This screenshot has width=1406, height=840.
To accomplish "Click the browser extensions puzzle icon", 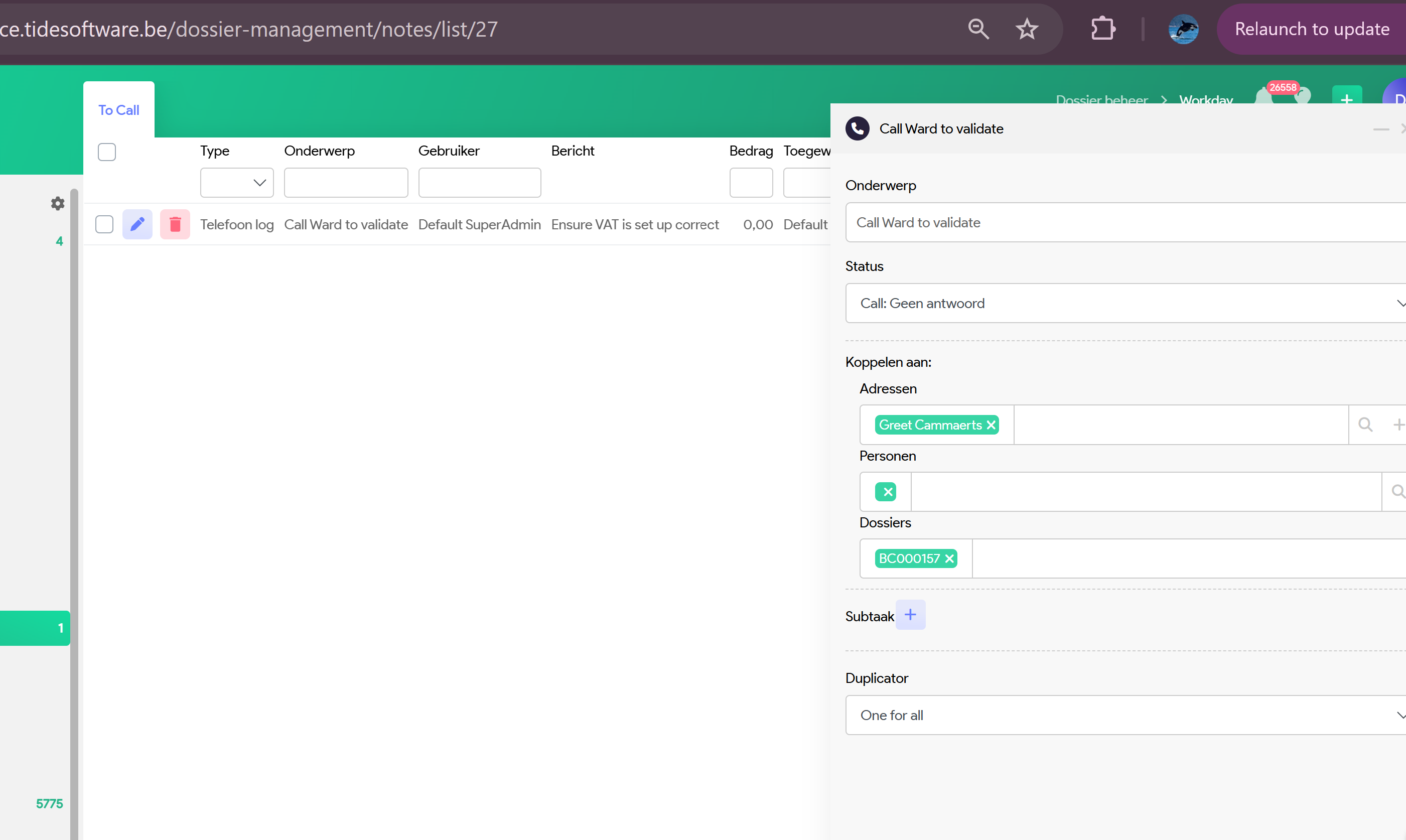I will 1102,29.
